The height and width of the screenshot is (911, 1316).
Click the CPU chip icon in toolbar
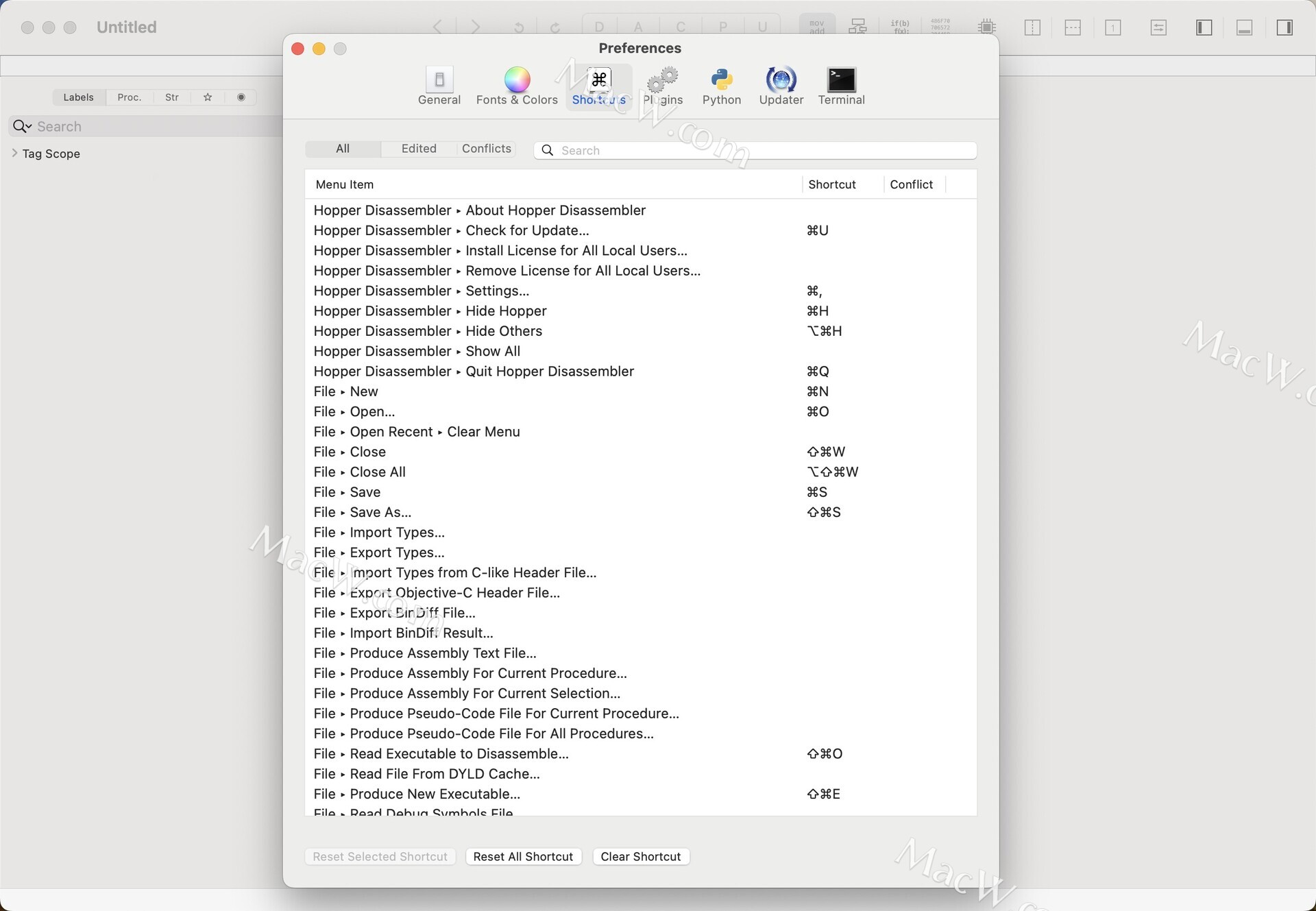coord(987,27)
